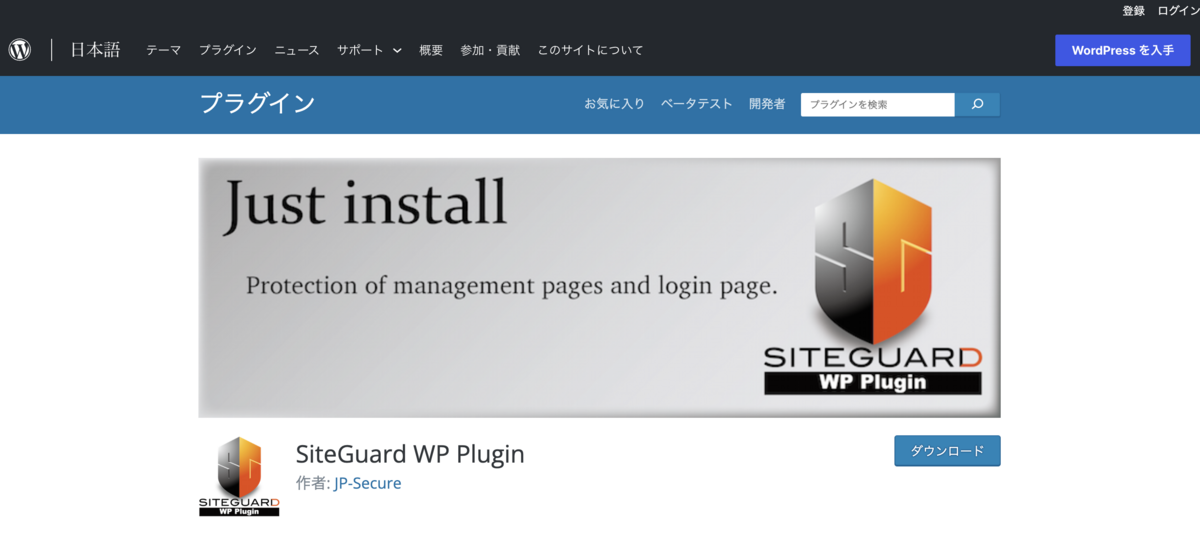
Task: Go to the ニュース menu item
Action: (x=296, y=50)
